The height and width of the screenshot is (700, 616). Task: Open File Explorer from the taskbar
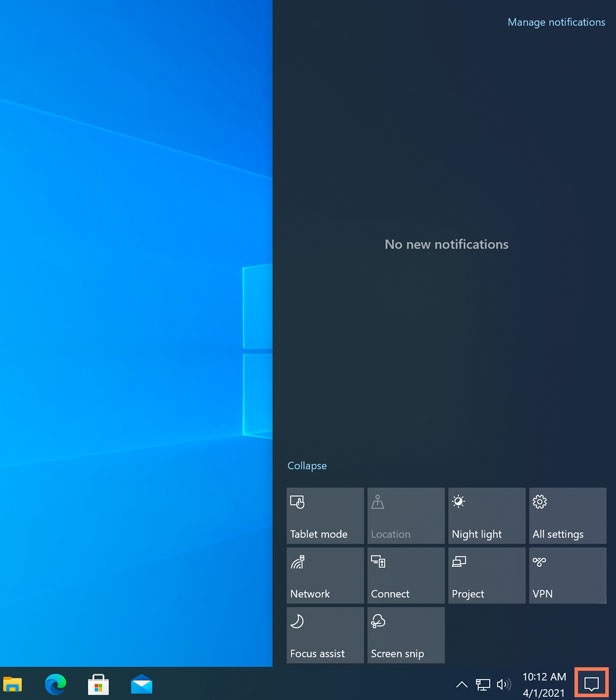tap(13, 685)
